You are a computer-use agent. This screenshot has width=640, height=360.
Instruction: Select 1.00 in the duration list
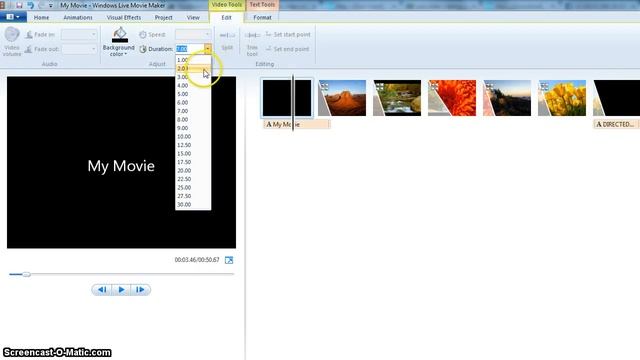[193, 60]
